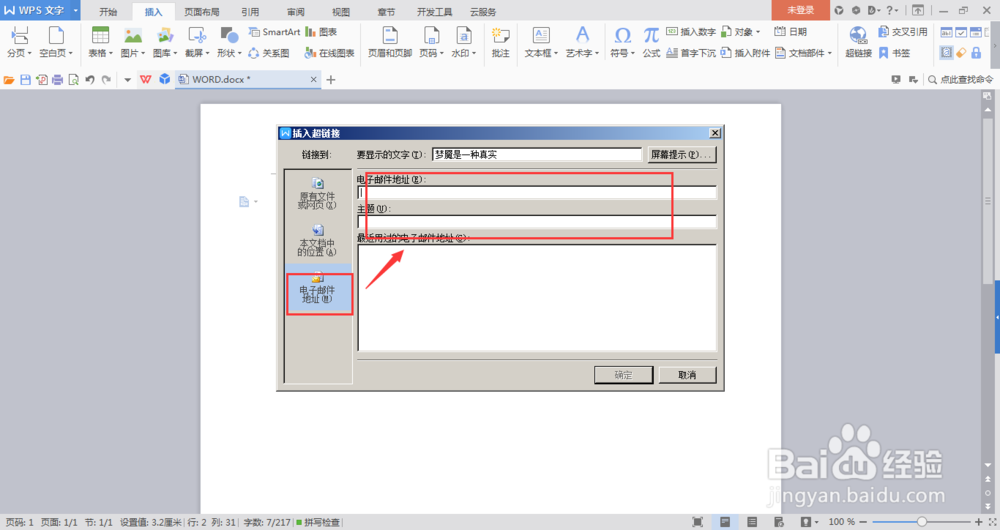Viewport: 1000px width, 530px height.
Task: Insert a text box (文本框)
Action: tap(541, 42)
